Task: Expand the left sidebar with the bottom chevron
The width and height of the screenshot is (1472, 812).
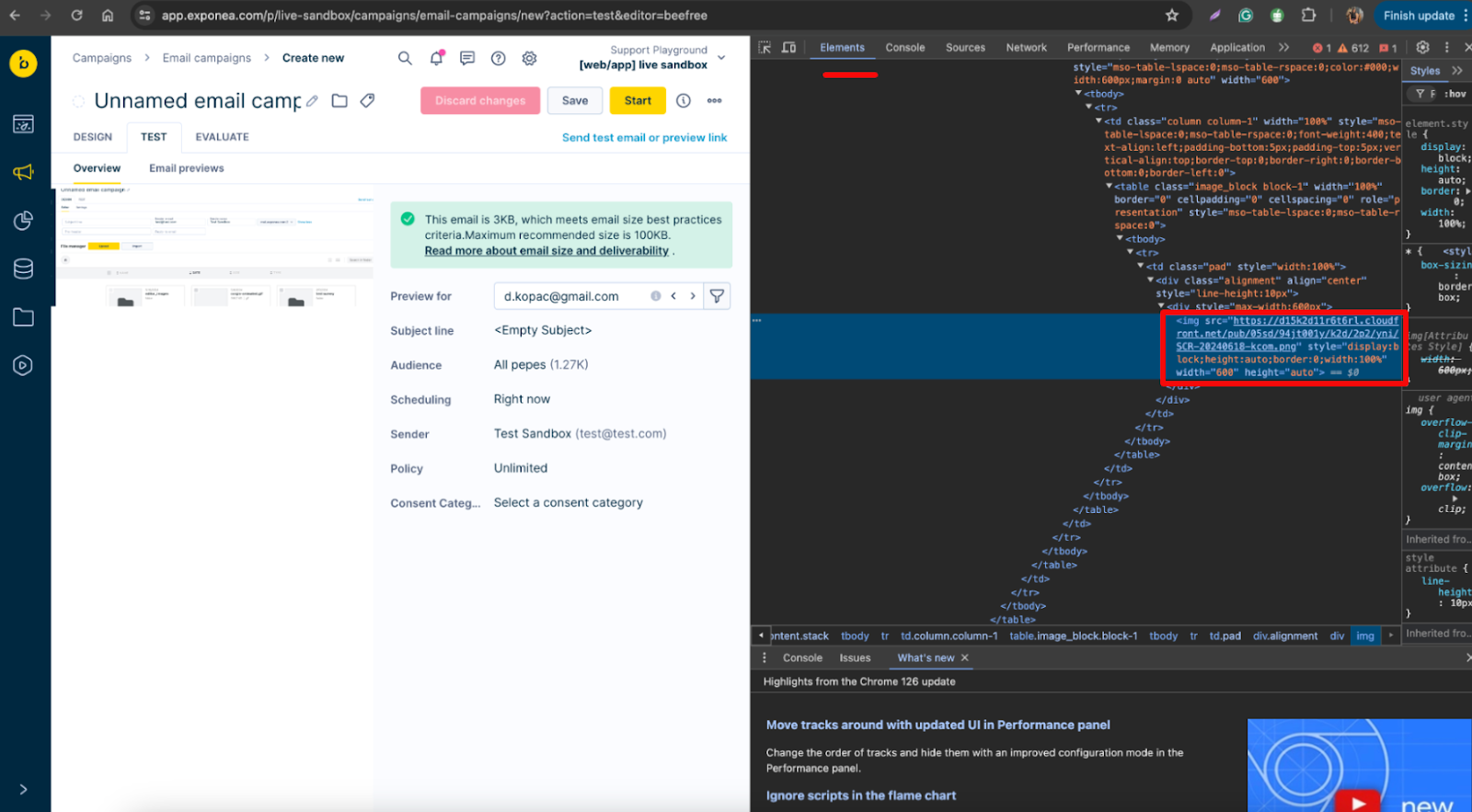Action: tap(23, 789)
